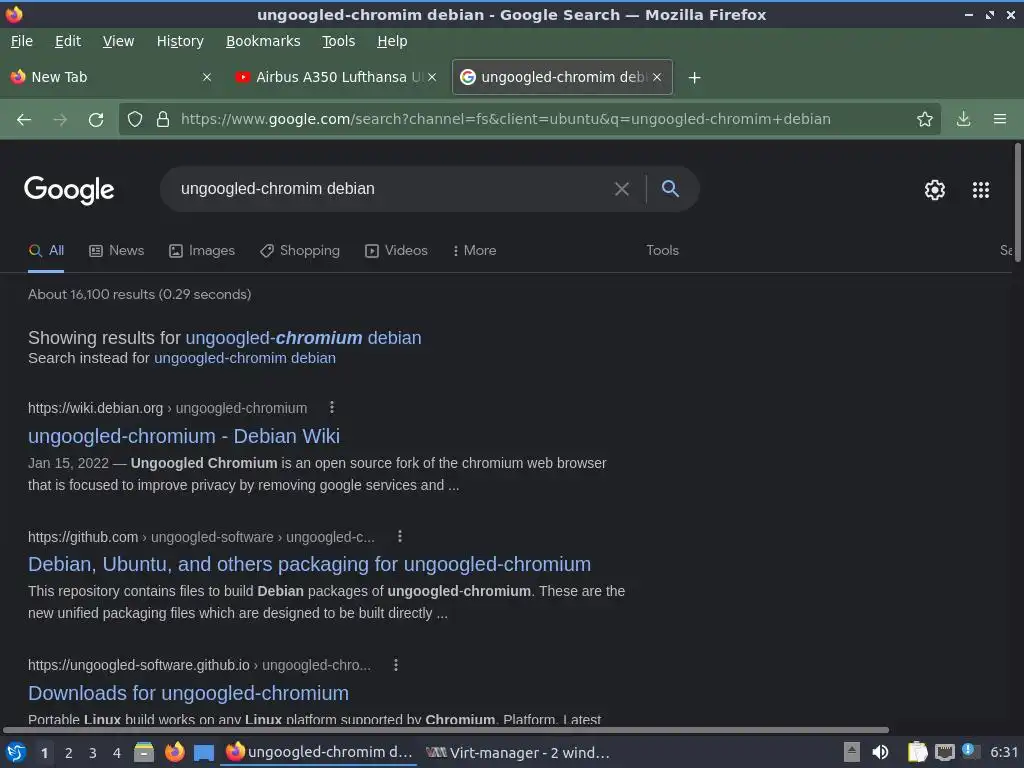1024x768 pixels.
Task: Open the Bookmarks menu
Action: 263,41
